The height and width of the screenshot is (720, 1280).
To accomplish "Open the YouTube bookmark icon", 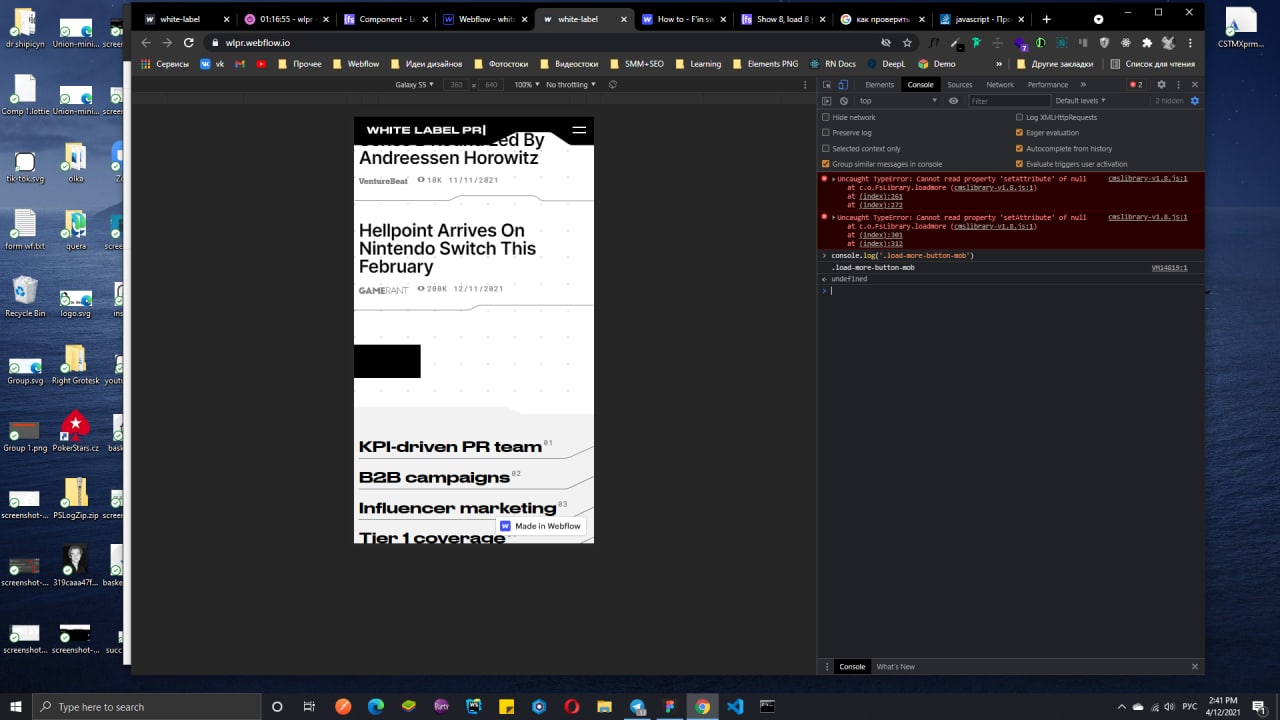I will (x=261, y=64).
